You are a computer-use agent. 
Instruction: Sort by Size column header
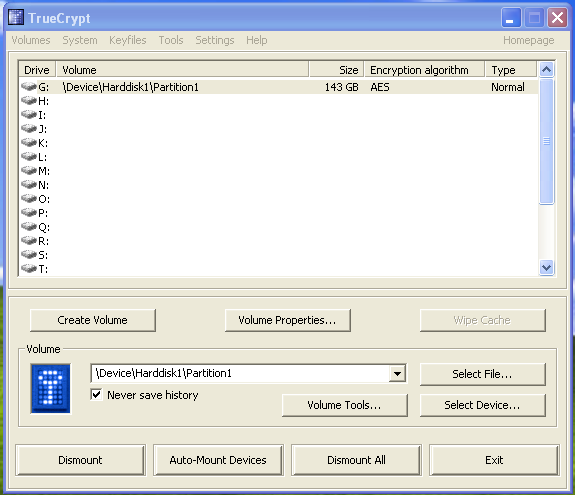tap(337, 70)
